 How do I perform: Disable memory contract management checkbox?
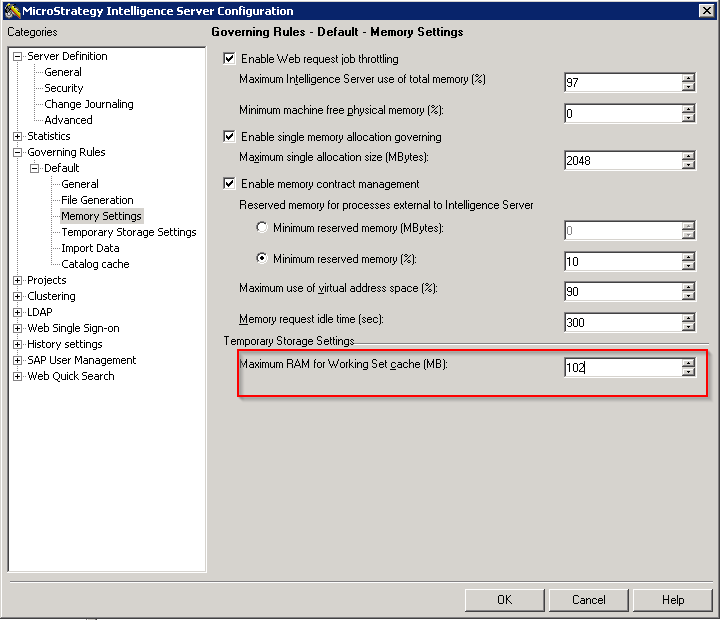click(230, 184)
